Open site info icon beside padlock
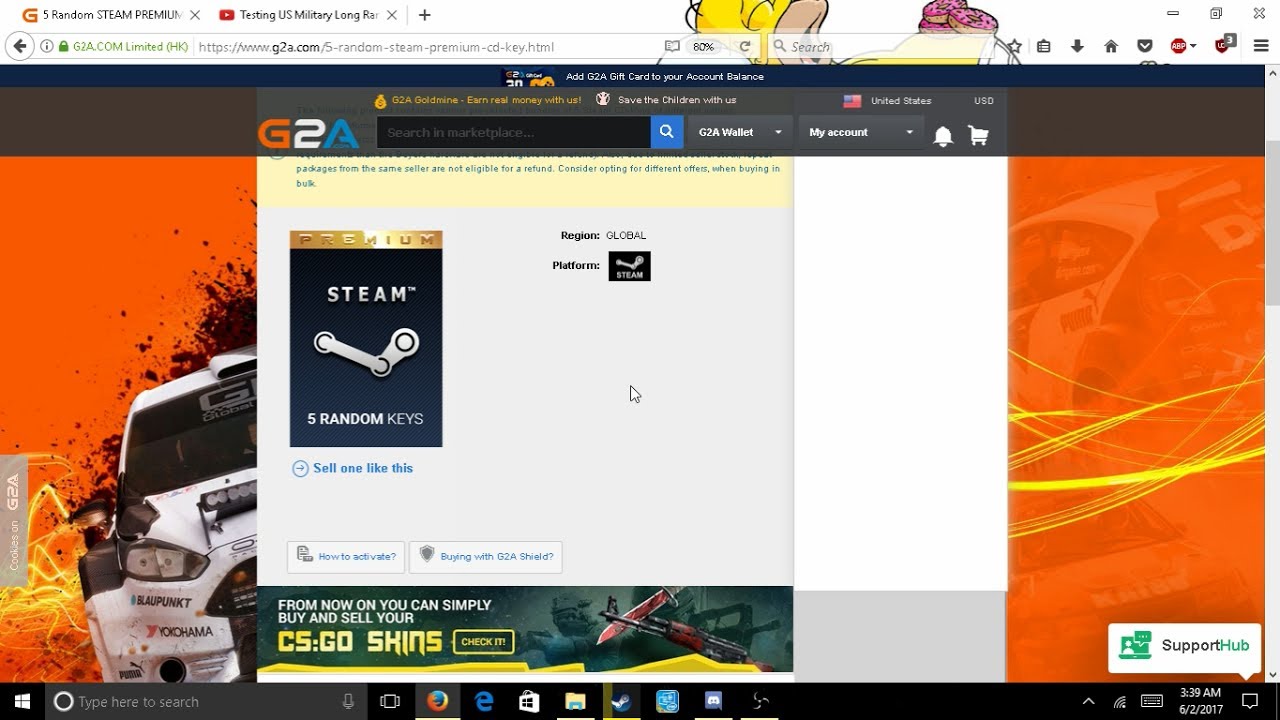This screenshot has width=1280, height=720. tap(47, 47)
